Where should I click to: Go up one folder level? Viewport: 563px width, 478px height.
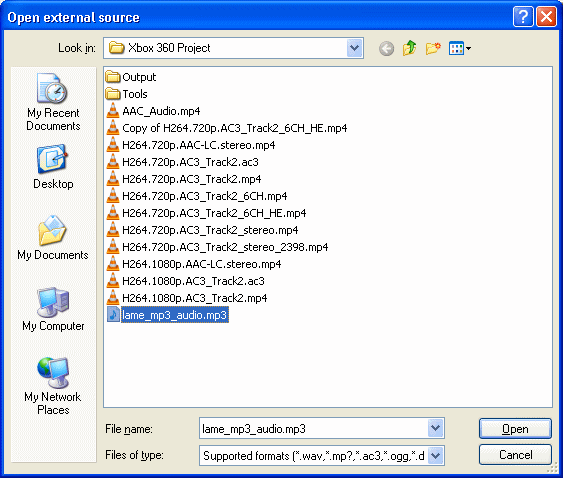point(409,48)
